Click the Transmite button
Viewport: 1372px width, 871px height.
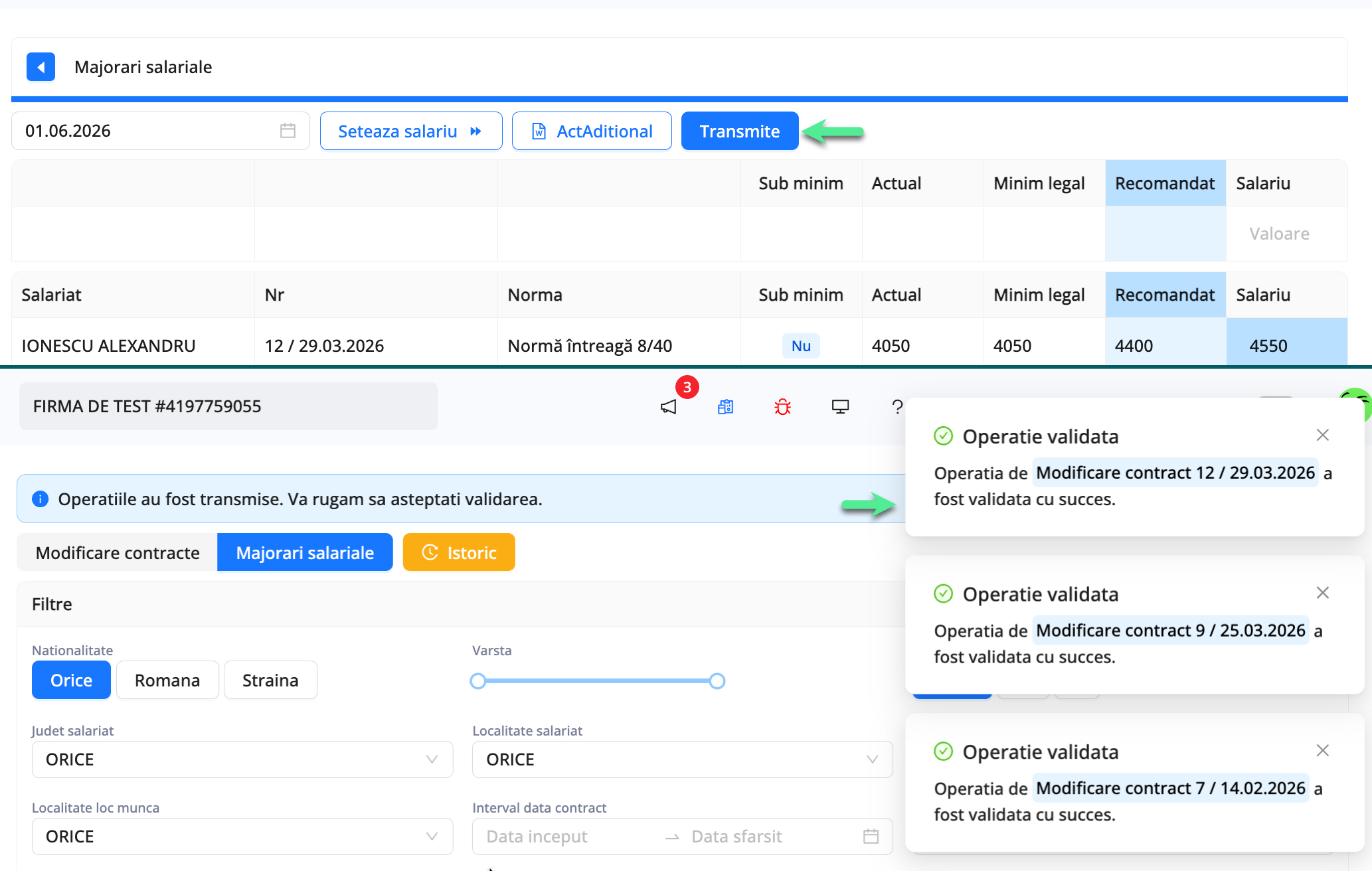click(740, 131)
